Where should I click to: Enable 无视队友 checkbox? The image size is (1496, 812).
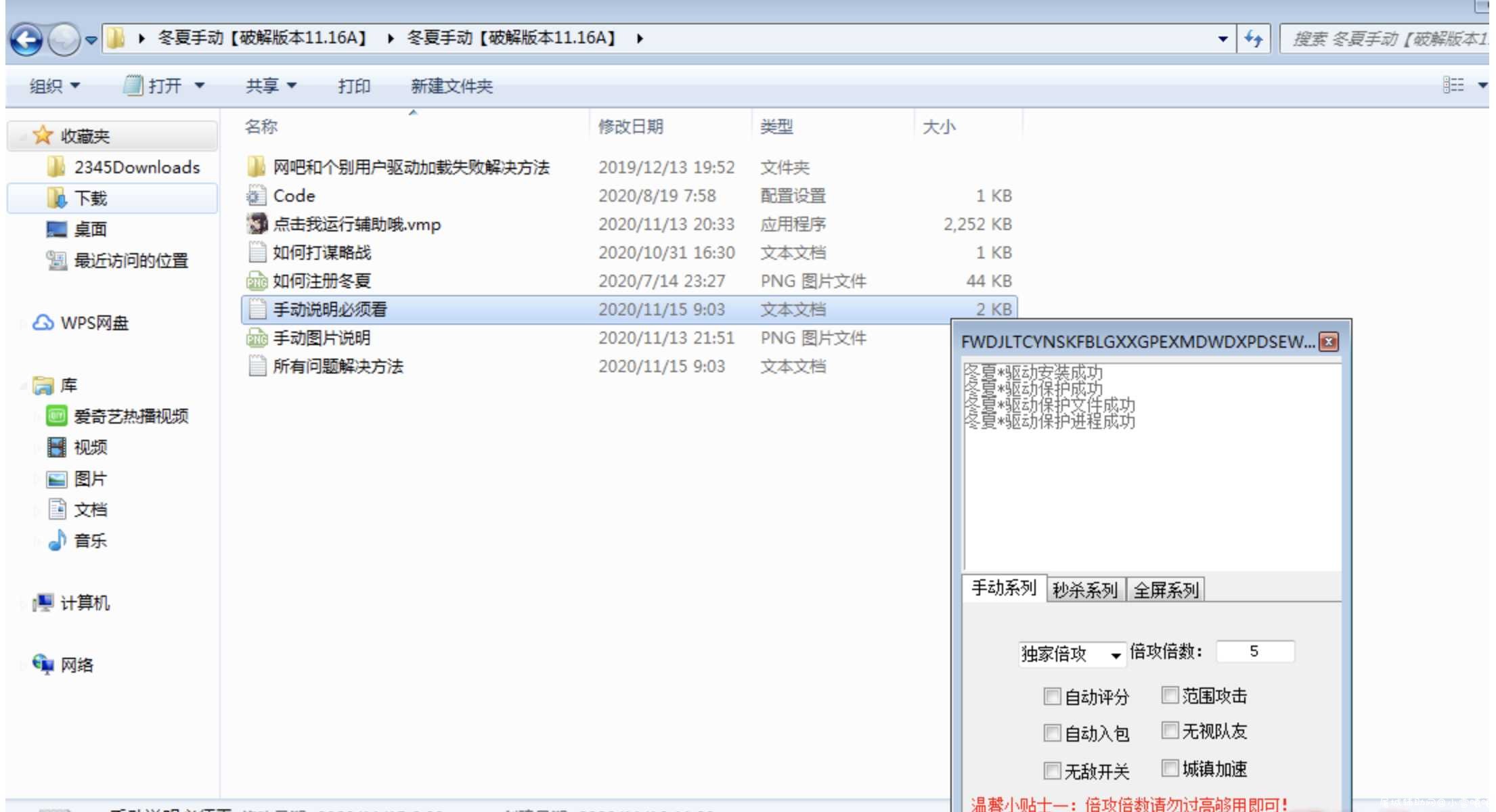point(1170,731)
